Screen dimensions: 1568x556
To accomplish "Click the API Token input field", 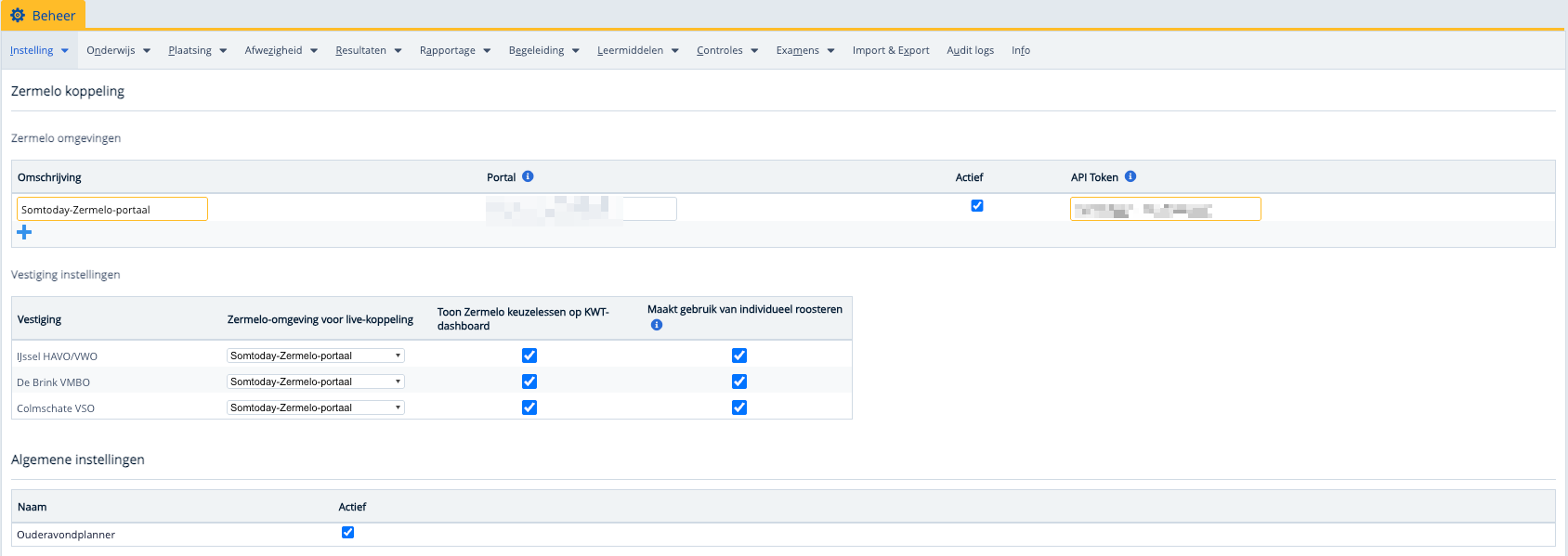I will 1165,210.
